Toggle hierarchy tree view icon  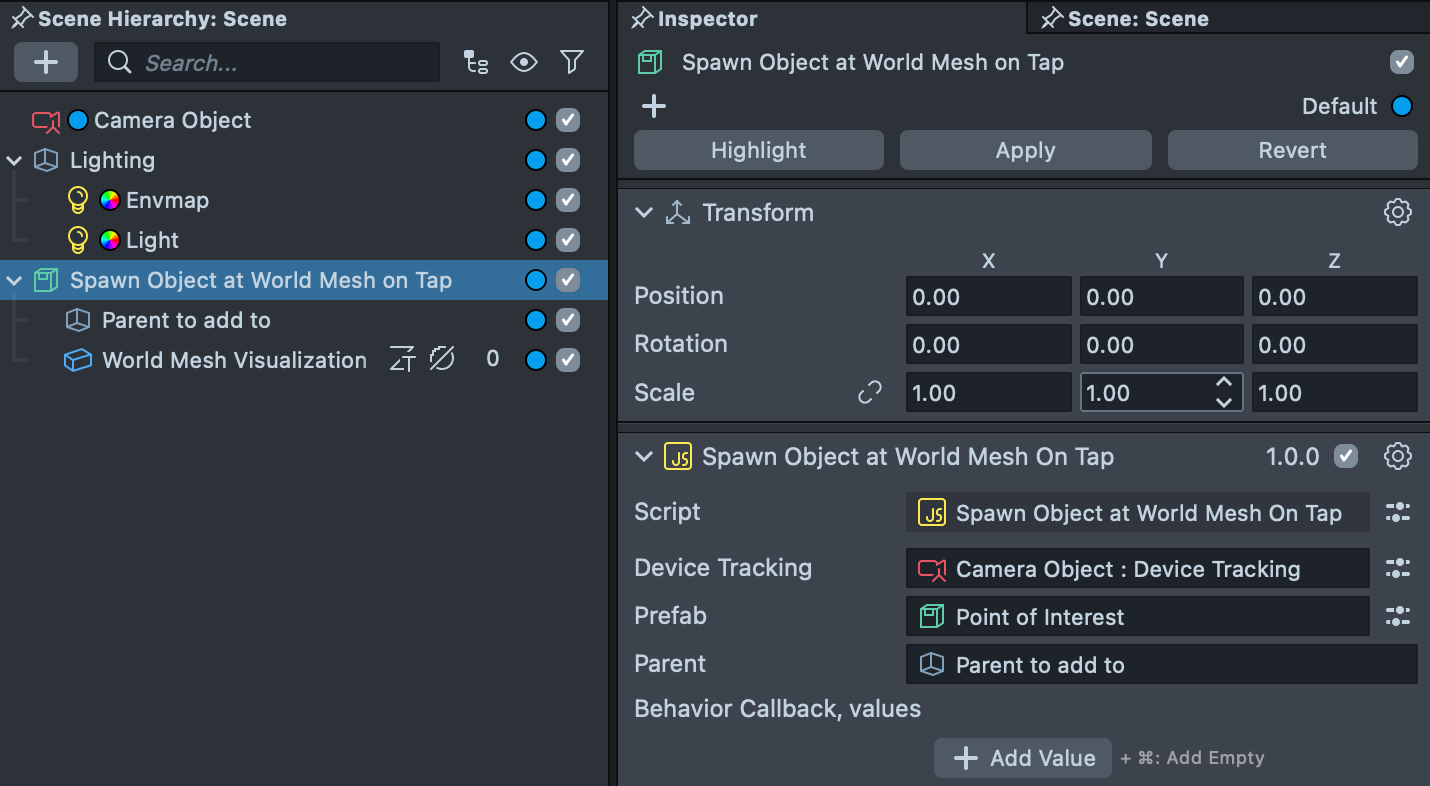pos(476,63)
